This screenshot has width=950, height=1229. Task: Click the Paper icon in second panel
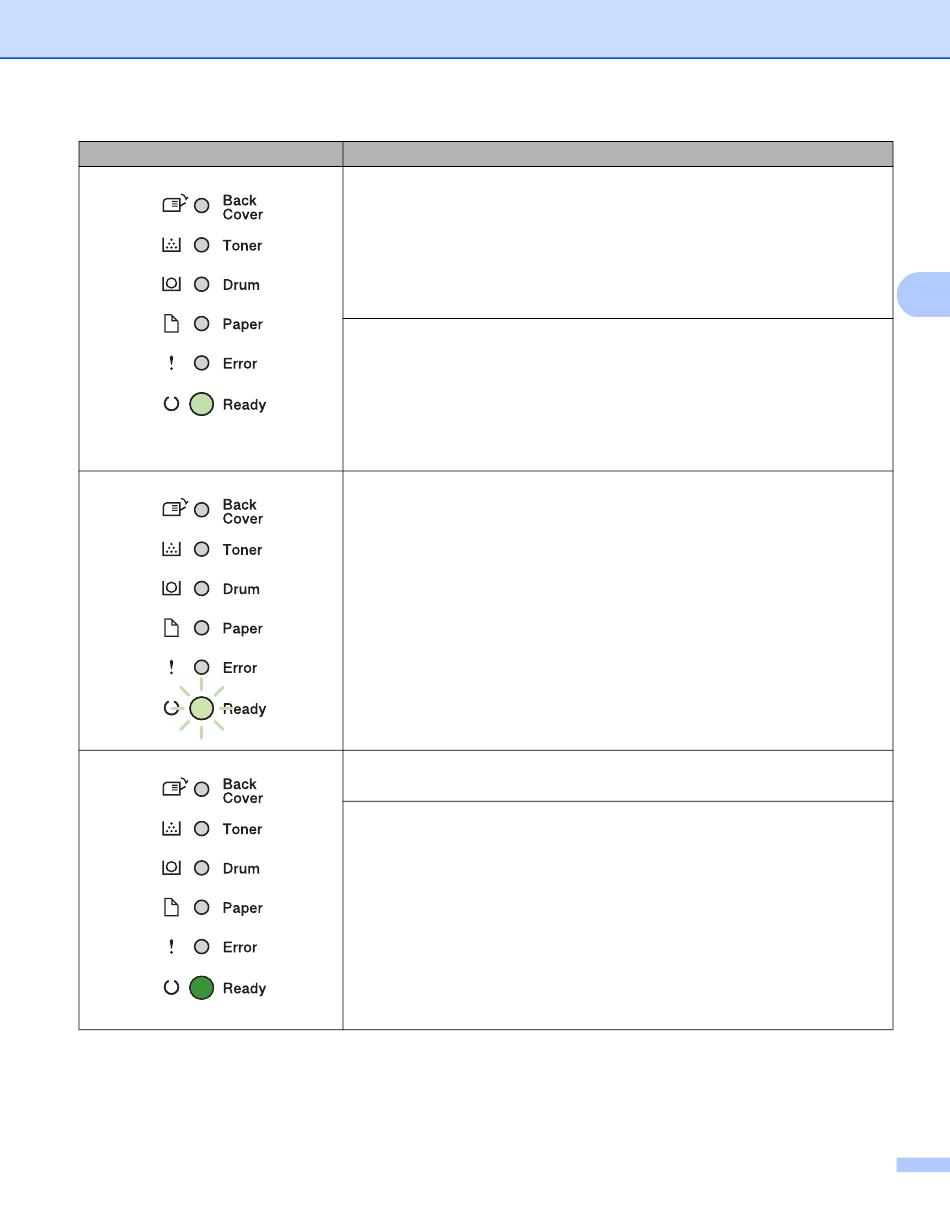pyautogui.click(x=171, y=628)
